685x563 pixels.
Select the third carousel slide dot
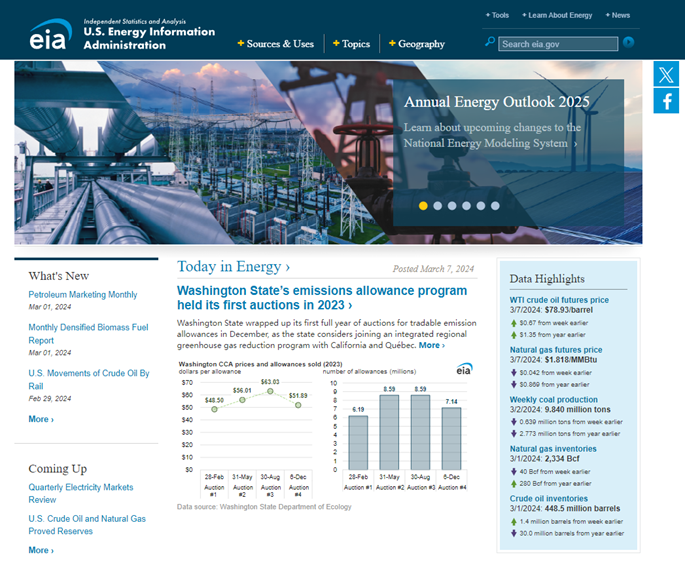point(452,206)
